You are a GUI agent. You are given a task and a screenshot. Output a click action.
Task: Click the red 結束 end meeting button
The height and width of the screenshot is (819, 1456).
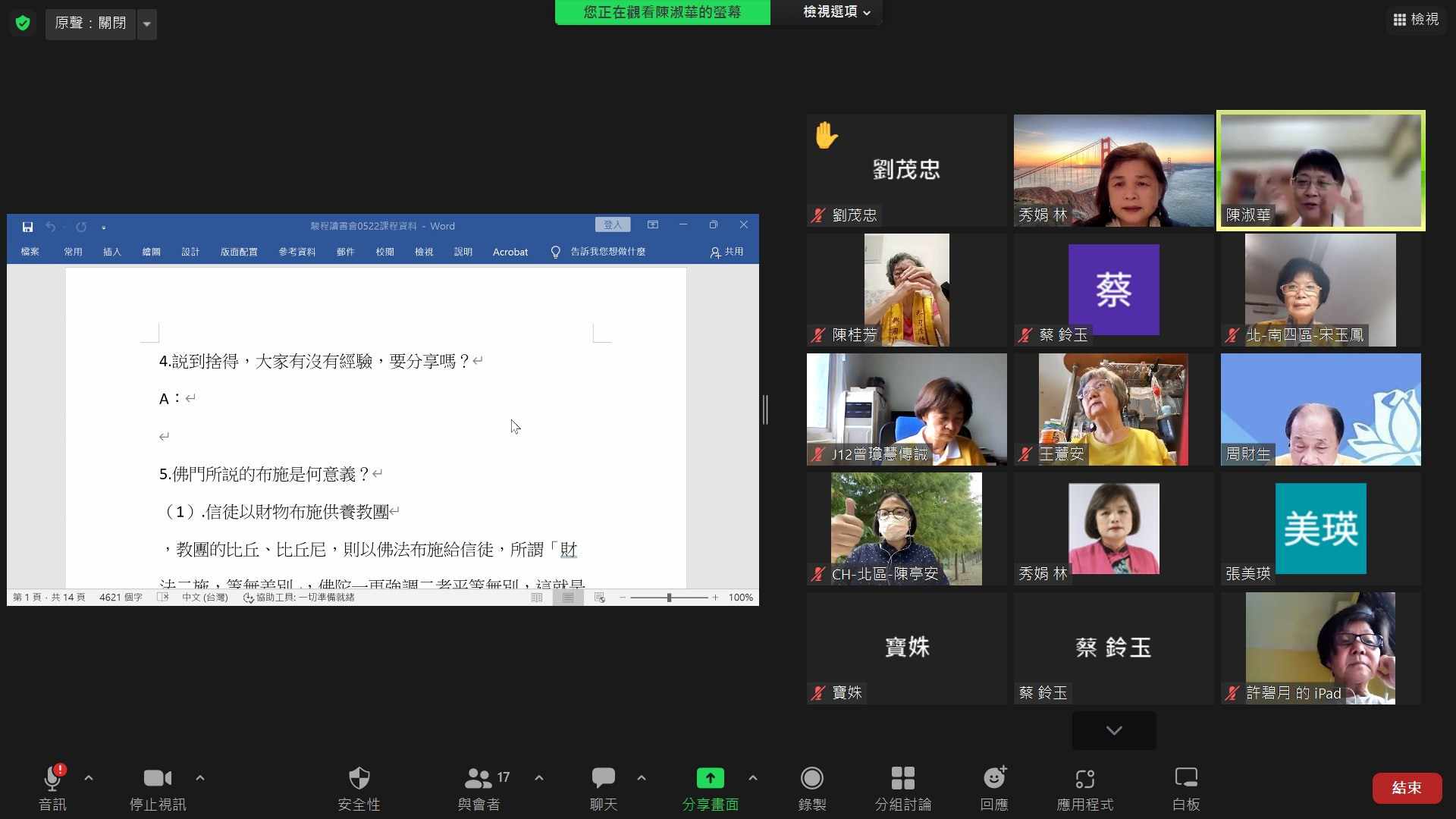1406,788
